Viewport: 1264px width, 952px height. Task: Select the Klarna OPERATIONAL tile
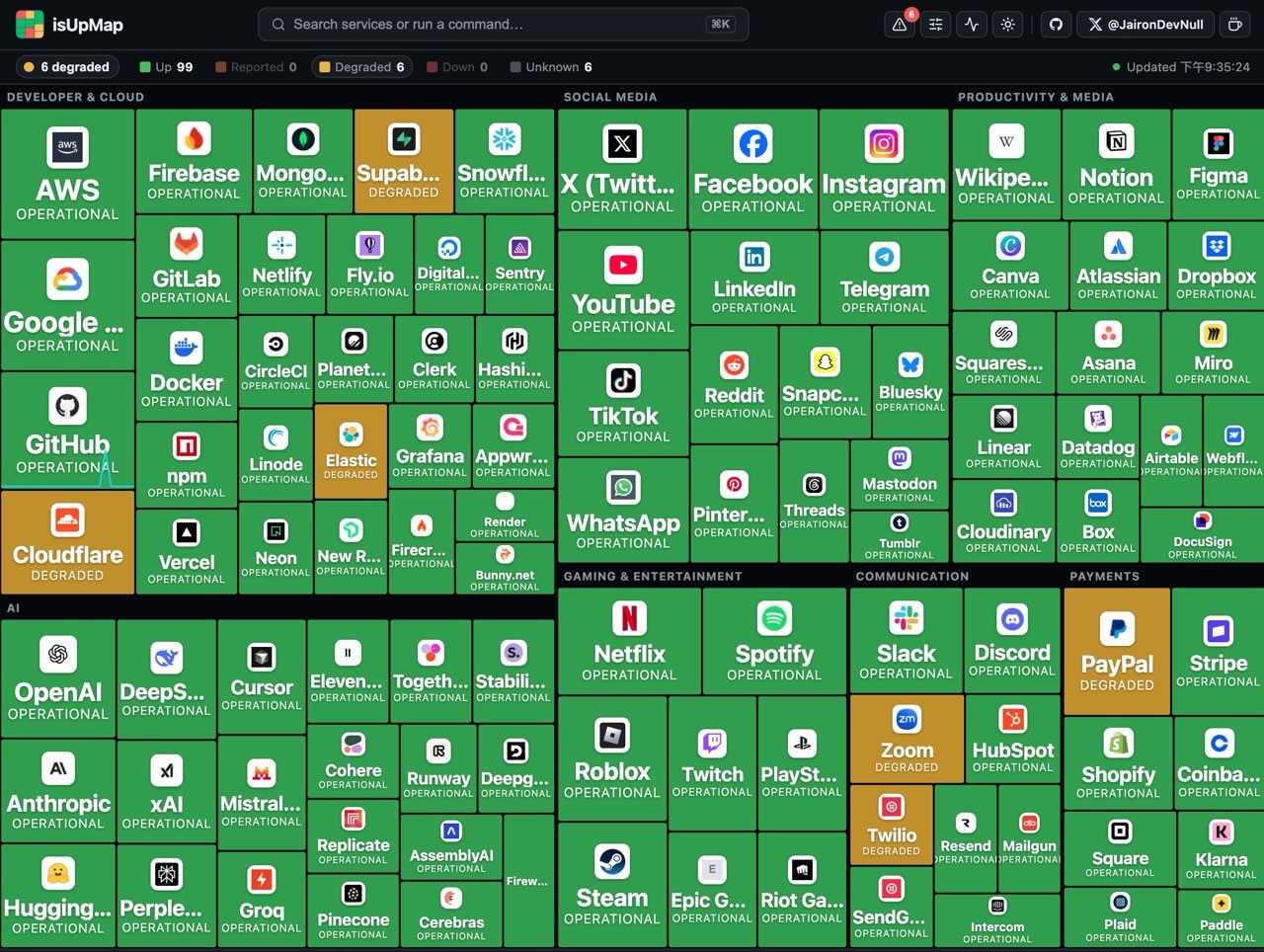[x=1222, y=849]
